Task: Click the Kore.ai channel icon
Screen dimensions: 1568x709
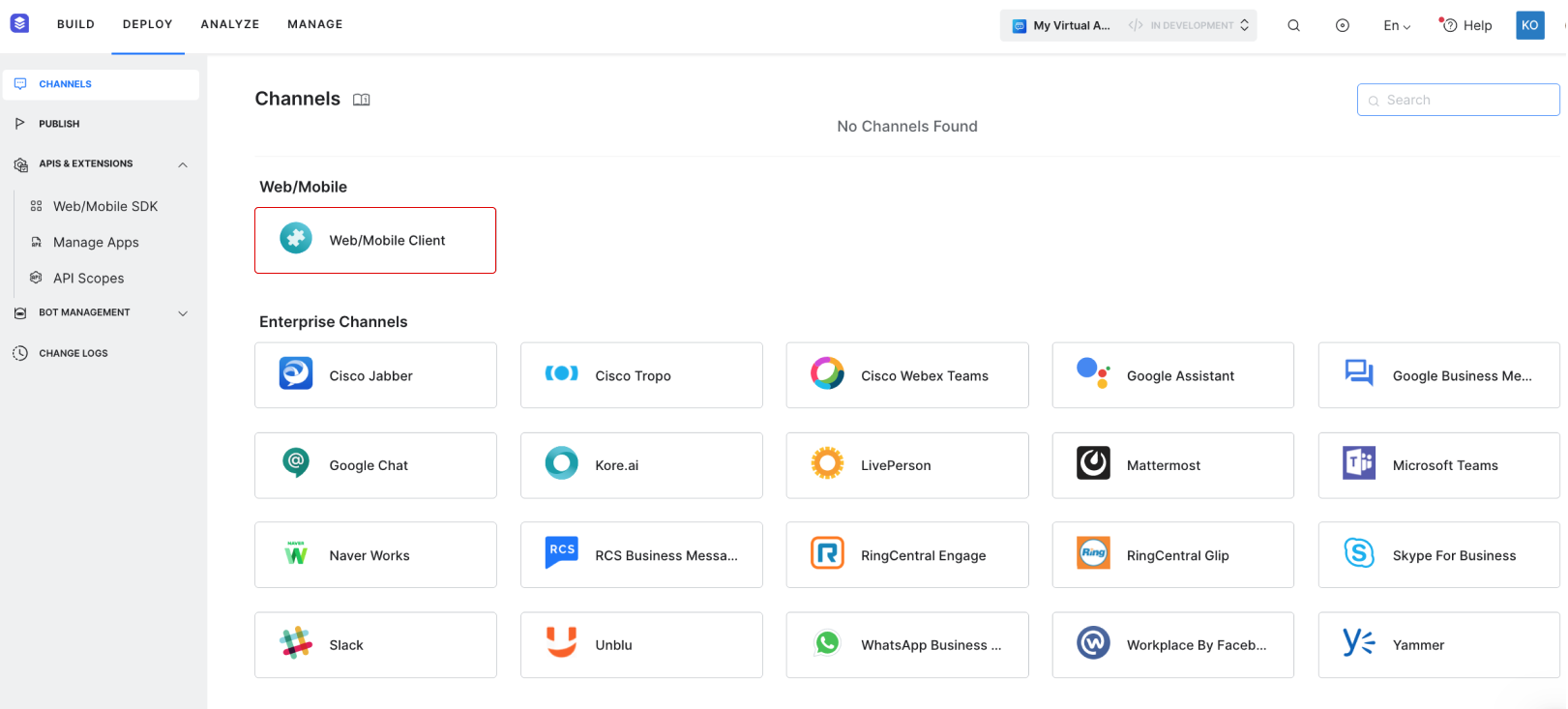Action: [562, 463]
